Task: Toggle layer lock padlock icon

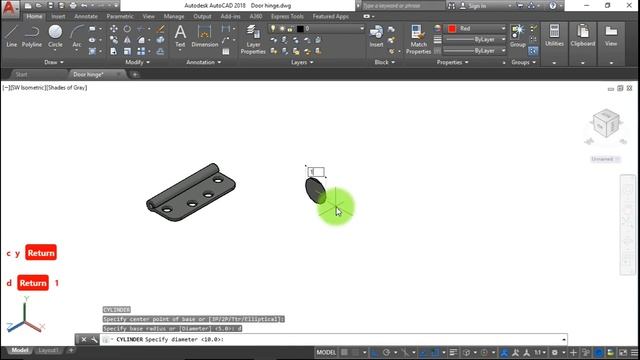Action: click(x=290, y=29)
